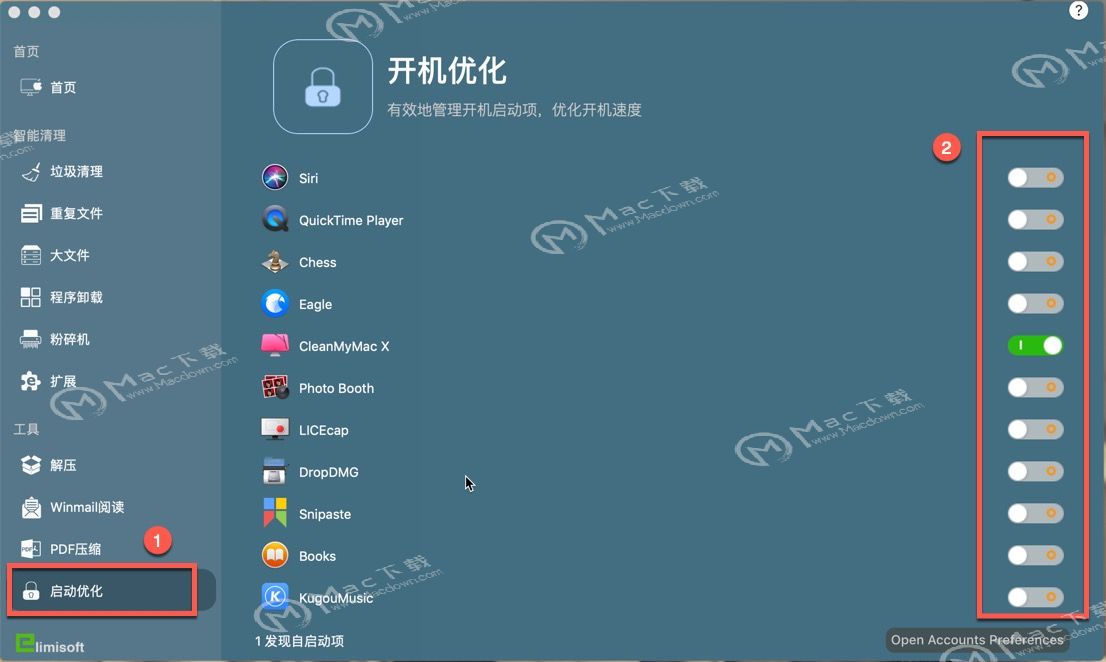1106x662 pixels.
Task: Click the large lock icon beside 开机优化
Action: coord(323,87)
